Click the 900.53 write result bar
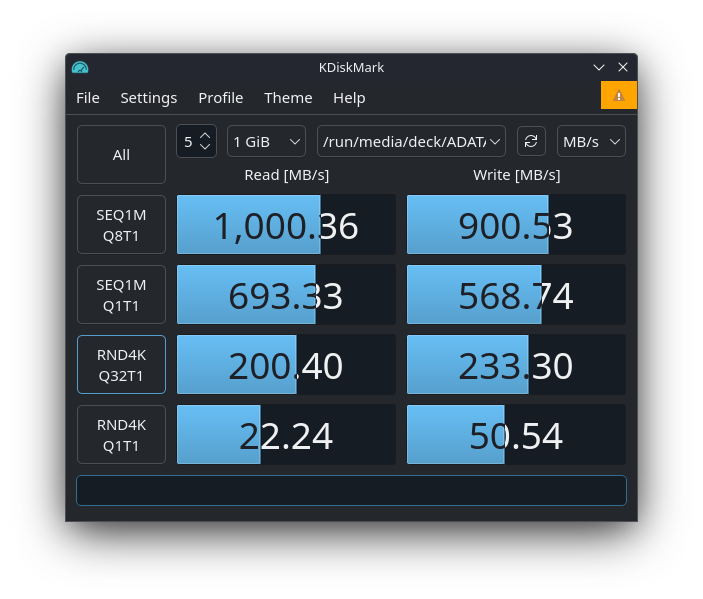Screen dimensions: 703x599 516,225
